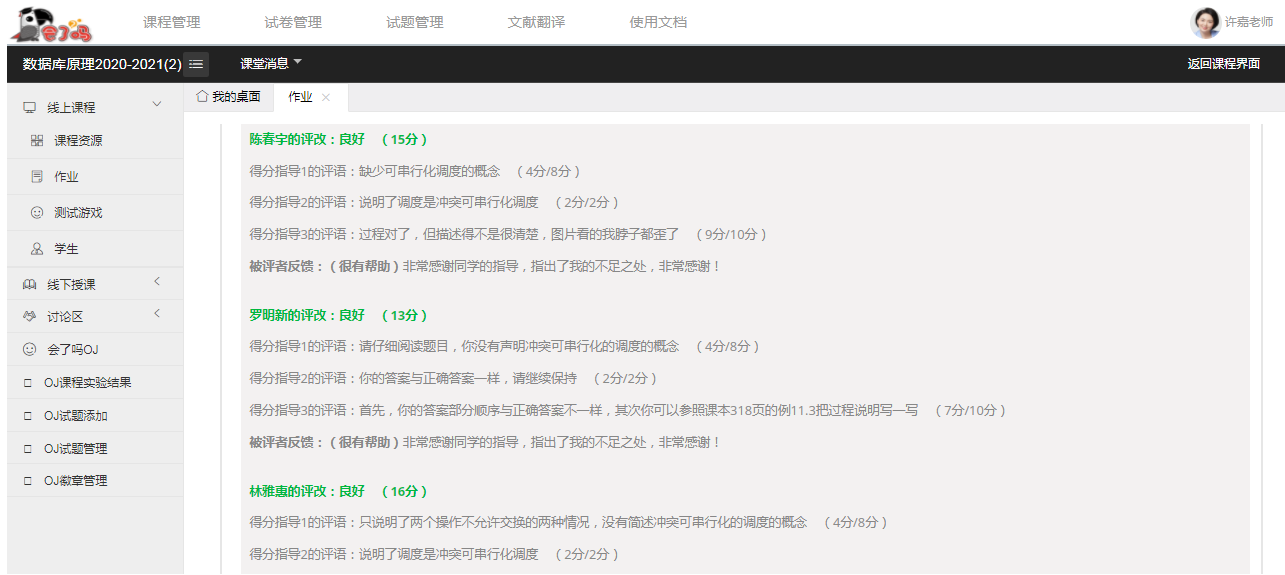
Task: Click the 作业 document icon in sidebar
Action: (x=37, y=177)
